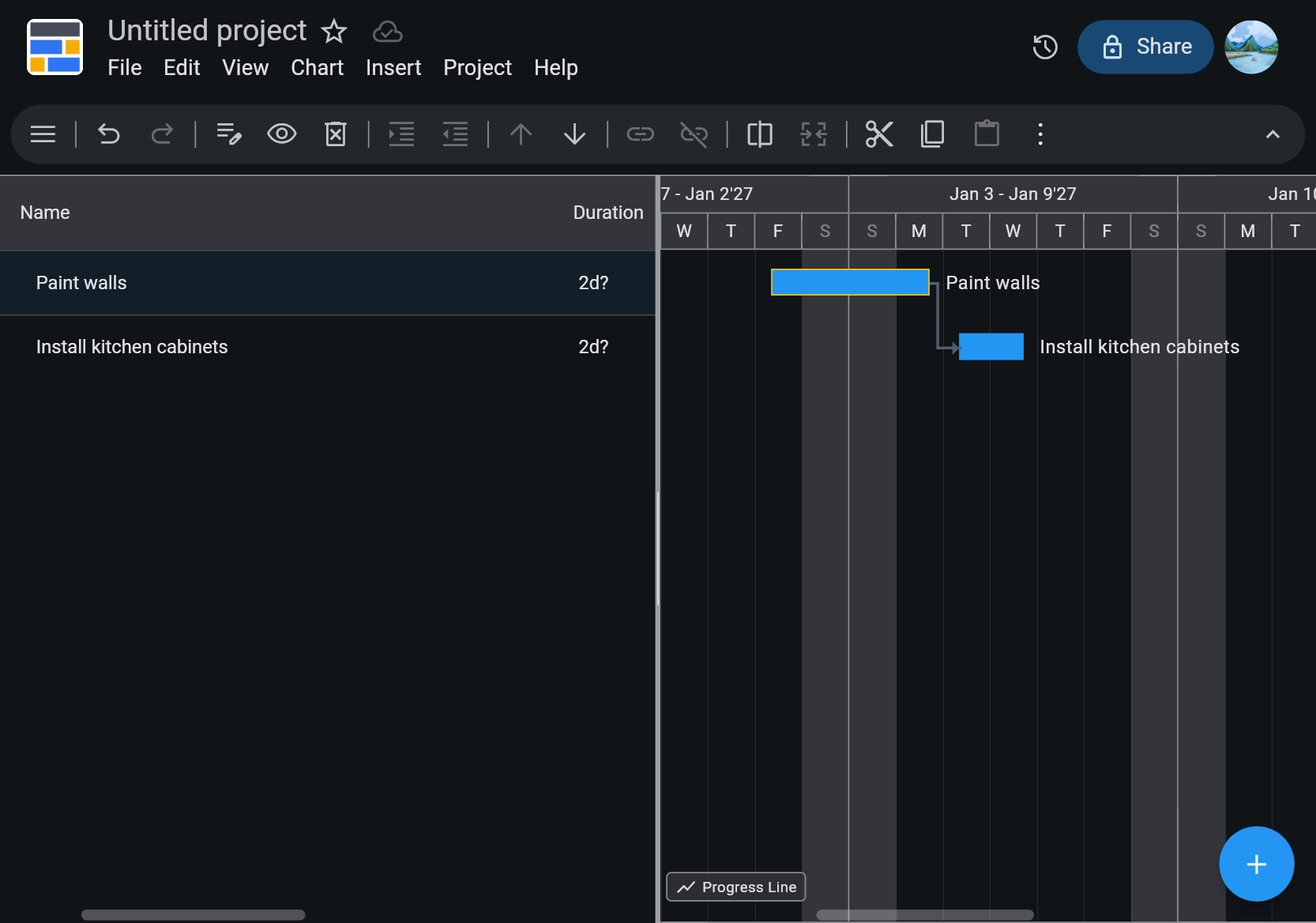Screen dimensions: 1316x923
Task: Unlink the selected tasks
Action: click(694, 134)
